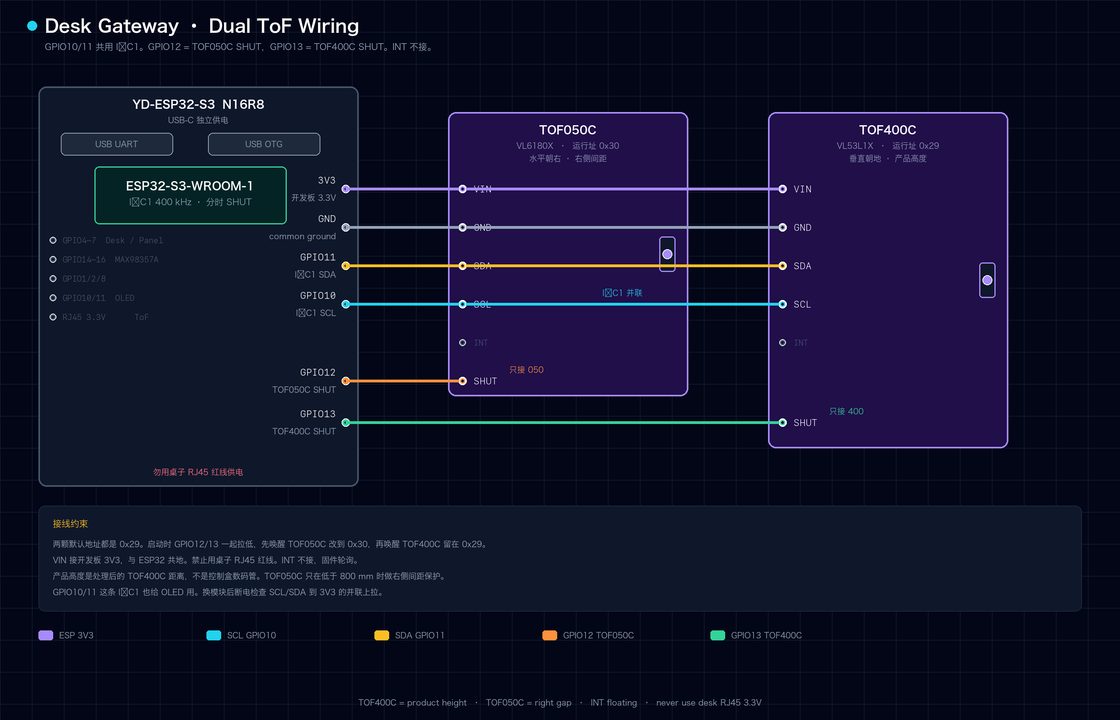The width and height of the screenshot is (1120, 720).
Task: Select the GPIO14-16 MAX98357A item
Action: pos(104,259)
